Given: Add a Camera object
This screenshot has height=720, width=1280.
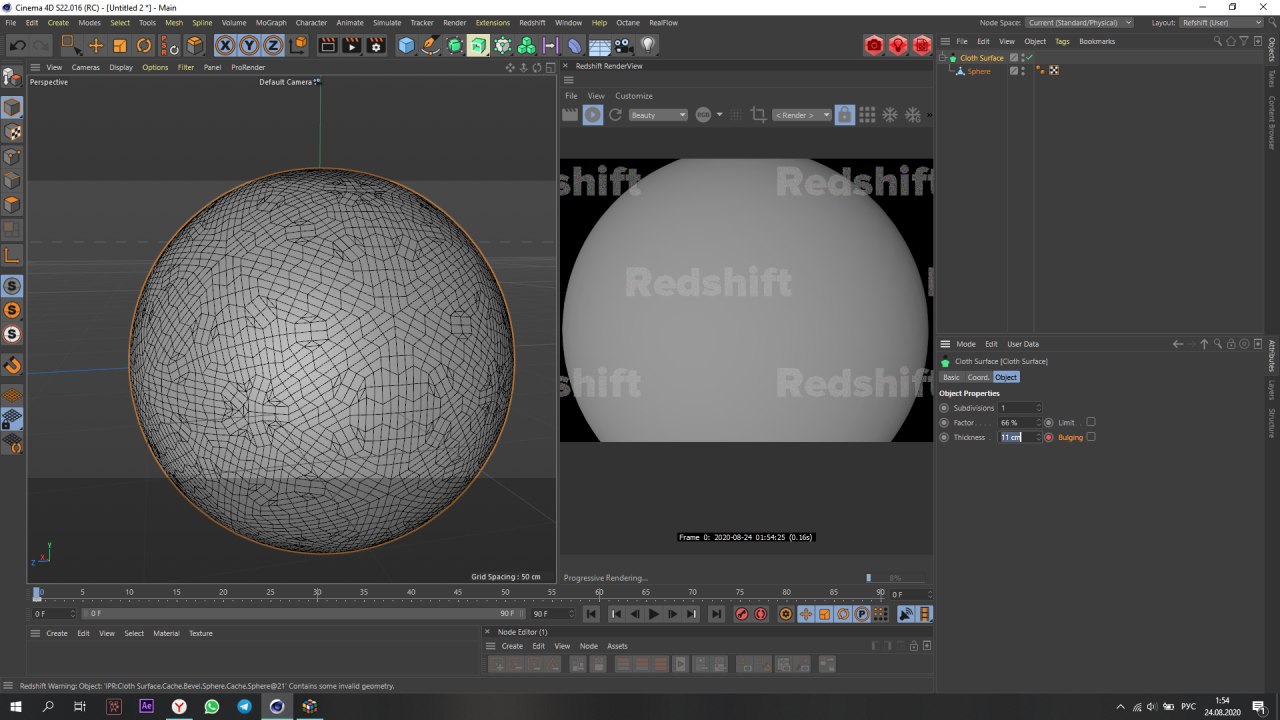Looking at the screenshot, I should (624, 45).
